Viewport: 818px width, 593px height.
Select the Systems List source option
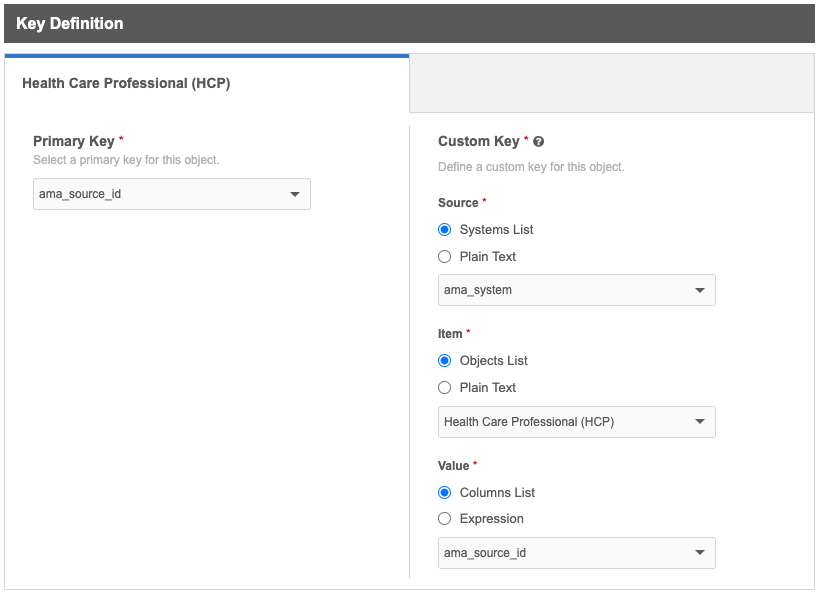tap(445, 230)
